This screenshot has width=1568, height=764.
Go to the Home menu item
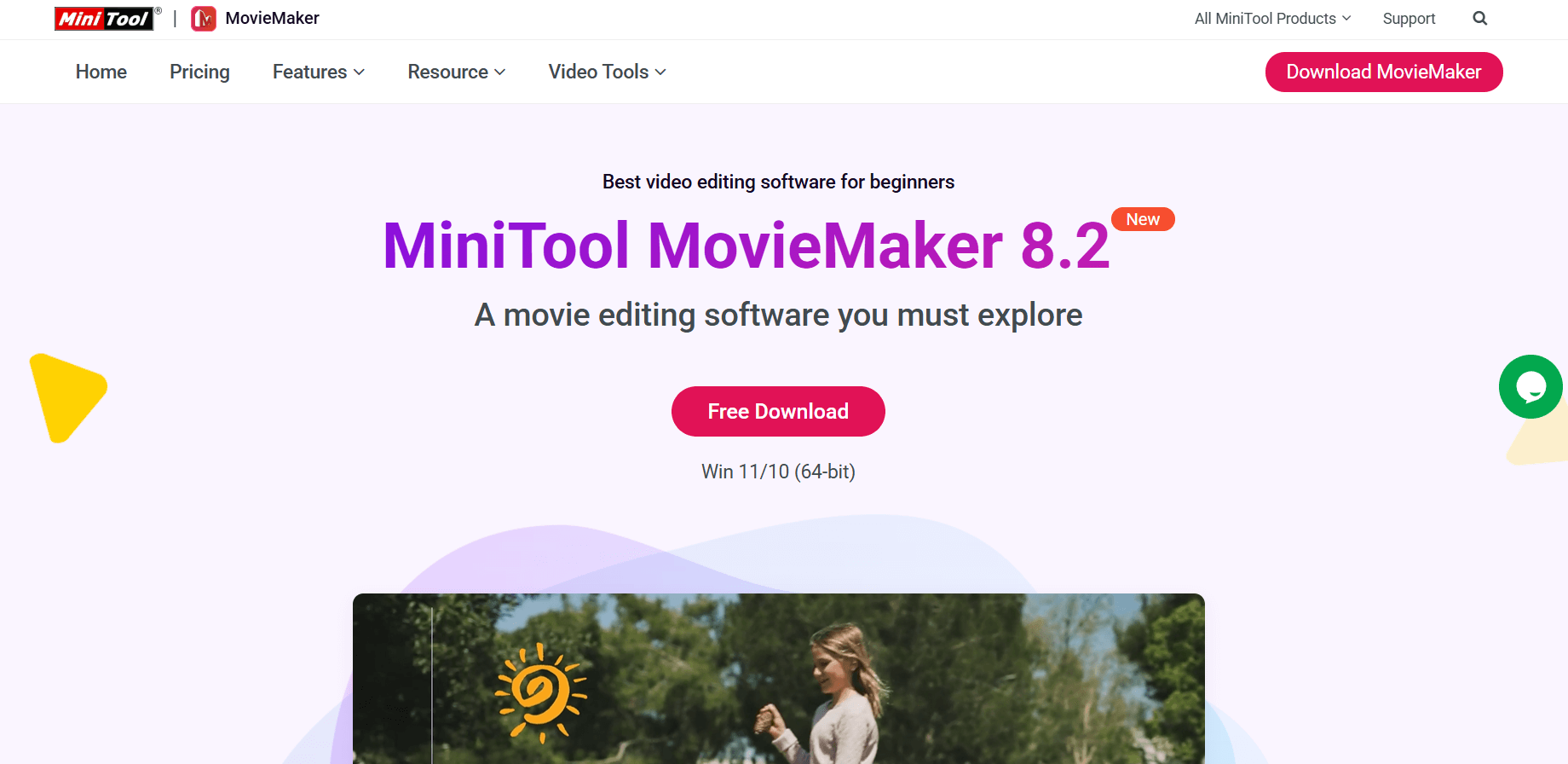coord(101,72)
